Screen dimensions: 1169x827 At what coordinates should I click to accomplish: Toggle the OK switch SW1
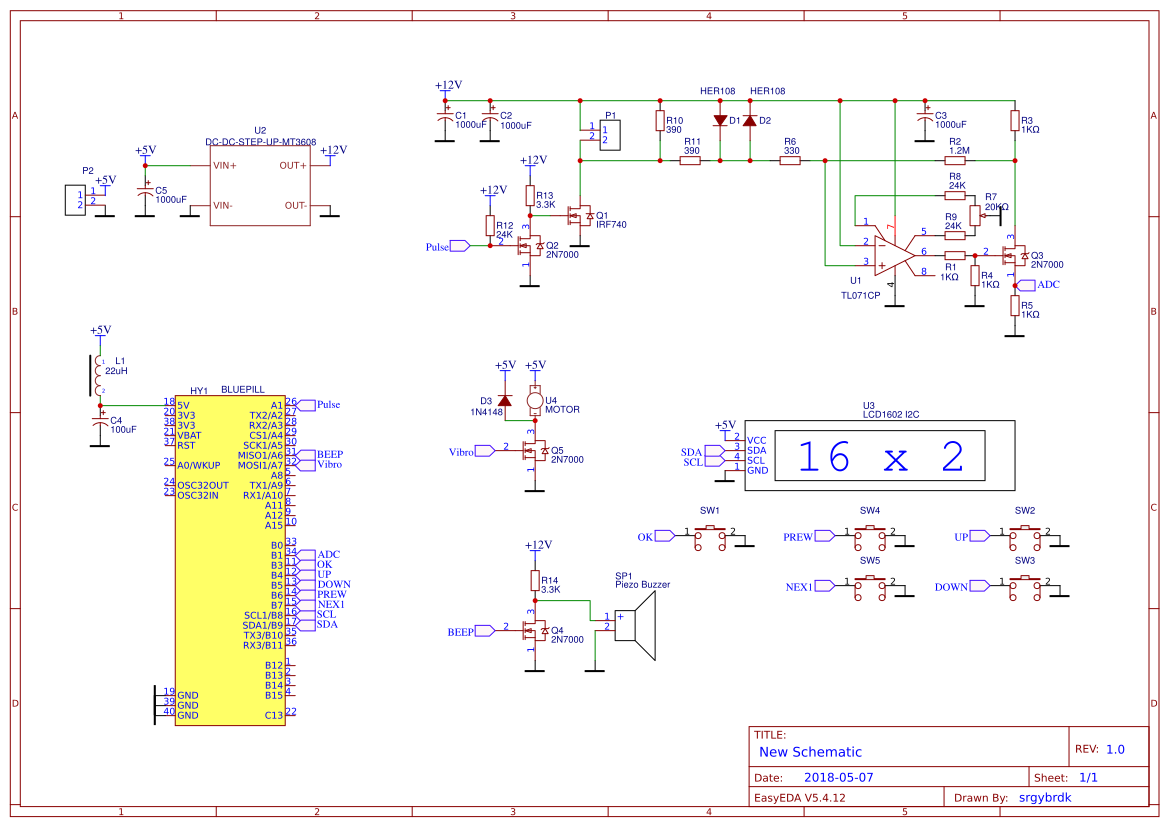(710, 537)
